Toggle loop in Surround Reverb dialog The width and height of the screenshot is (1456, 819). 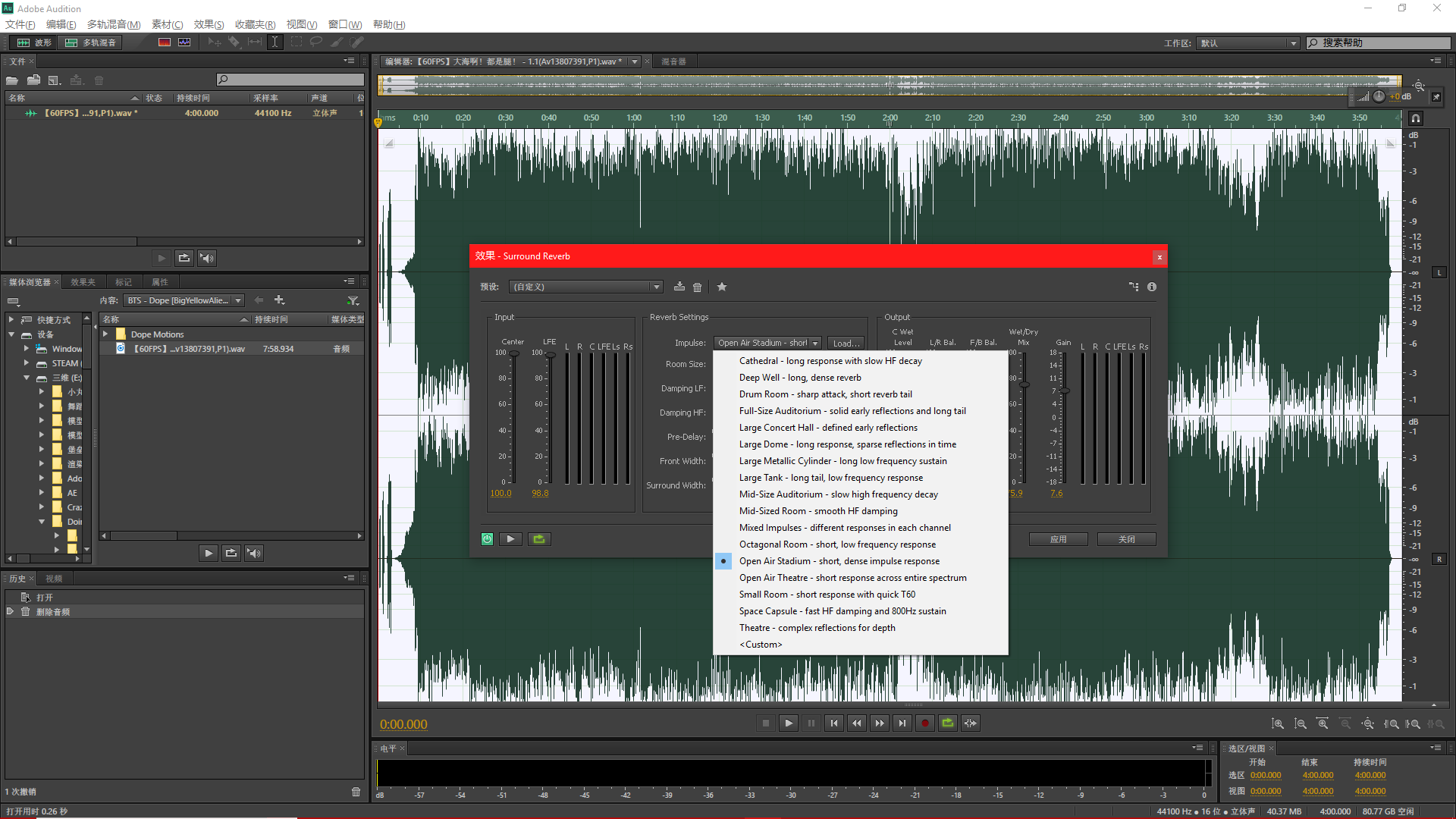tap(539, 539)
